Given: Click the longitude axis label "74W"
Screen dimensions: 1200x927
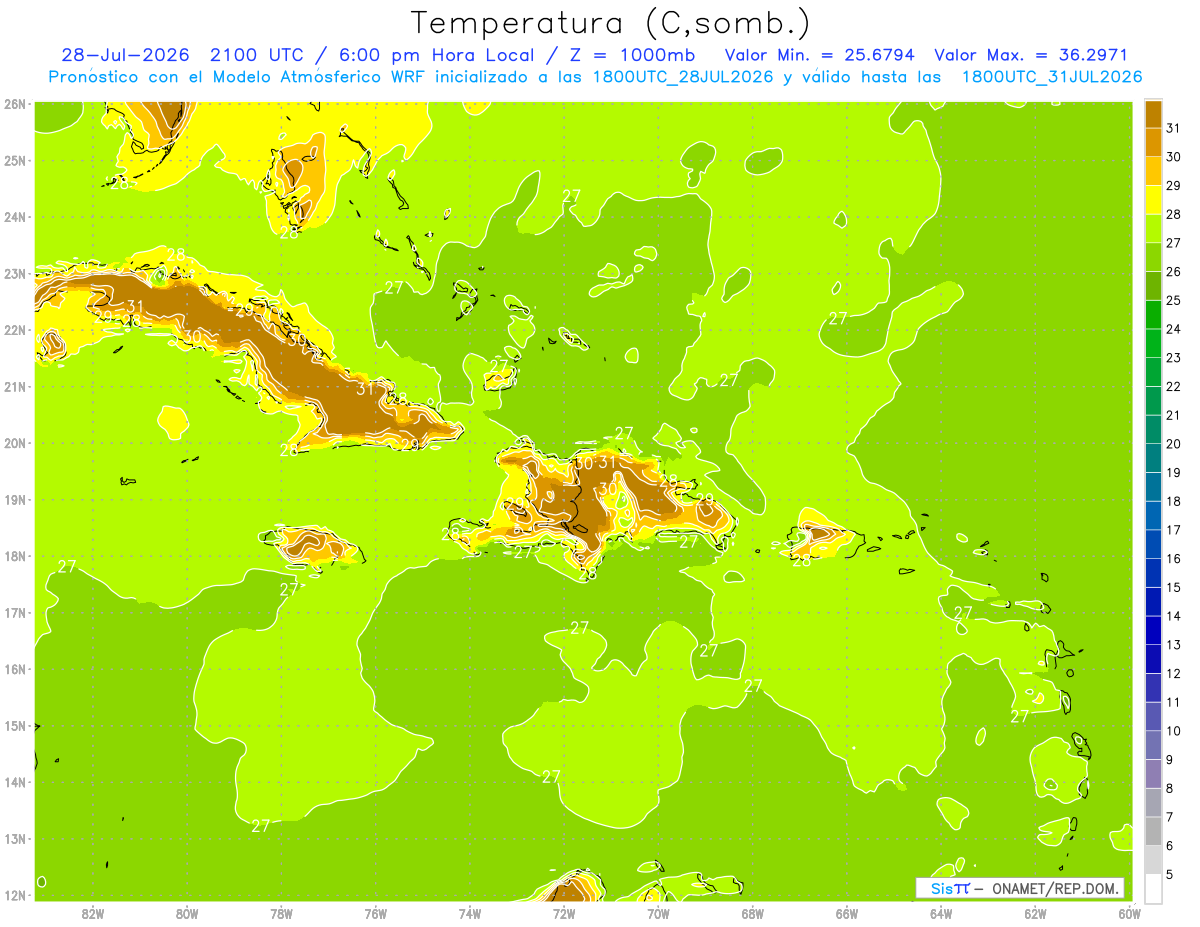Looking at the screenshot, I should coord(470,914).
